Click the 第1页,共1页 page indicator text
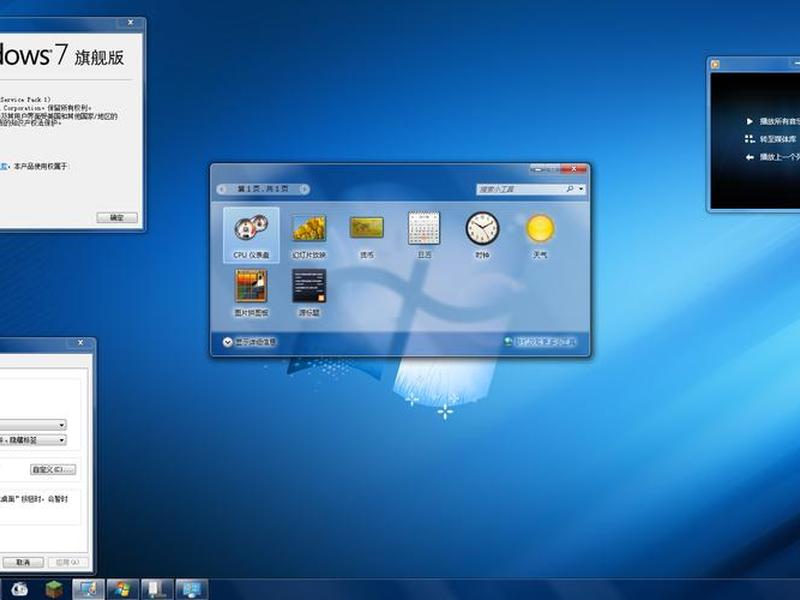This screenshot has height=600, width=800. (263, 189)
